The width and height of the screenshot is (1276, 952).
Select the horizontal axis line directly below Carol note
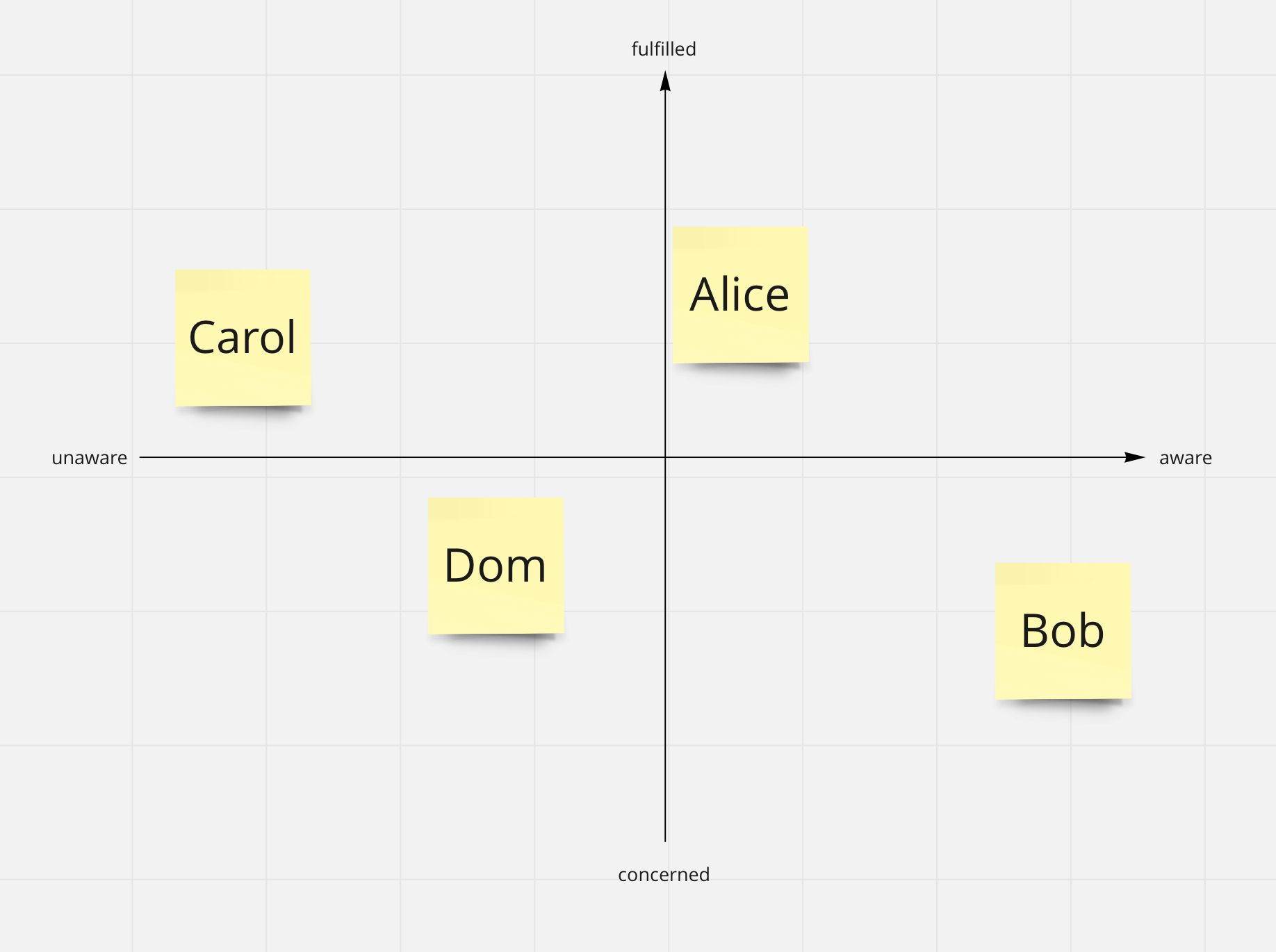click(243, 457)
